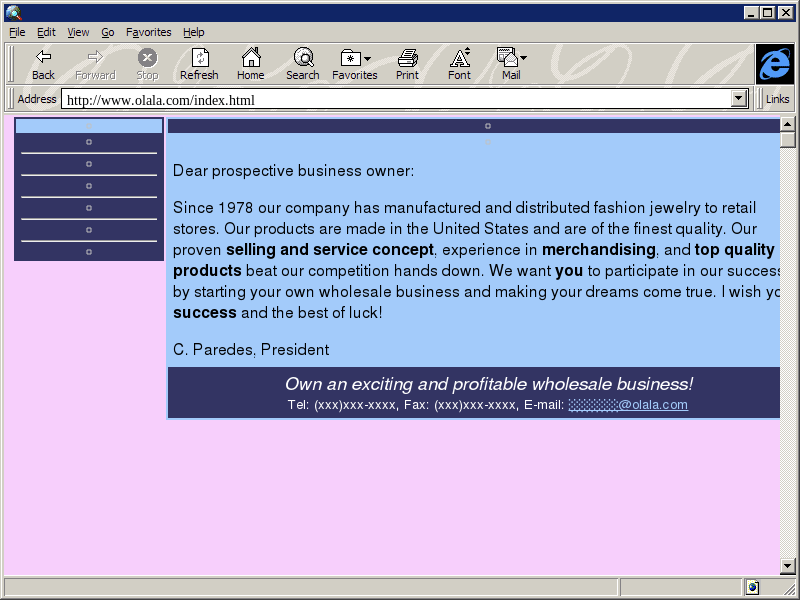Click the Internet Explorer logo
The width and height of the screenshot is (800, 600).
coord(774,64)
